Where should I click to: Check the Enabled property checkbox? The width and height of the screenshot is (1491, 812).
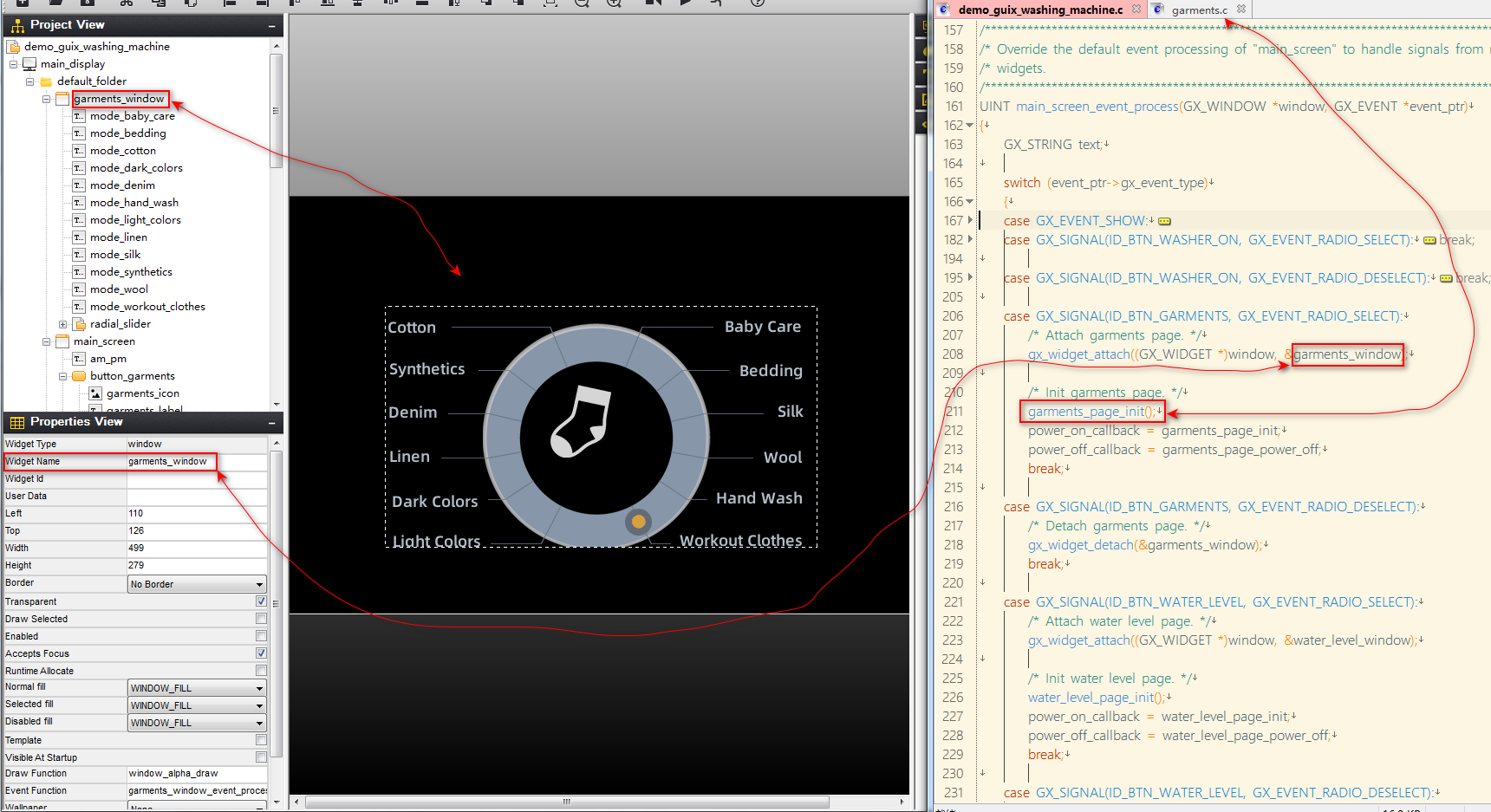click(261, 636)
